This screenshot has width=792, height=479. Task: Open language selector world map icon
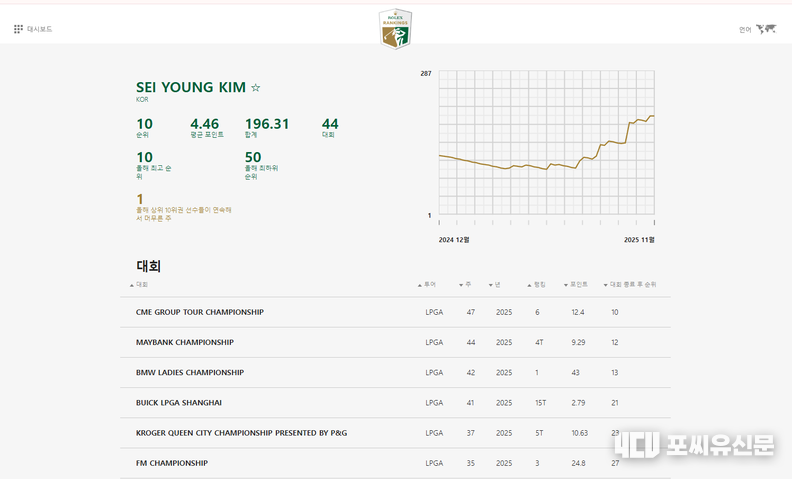click(x=766, y=29)
